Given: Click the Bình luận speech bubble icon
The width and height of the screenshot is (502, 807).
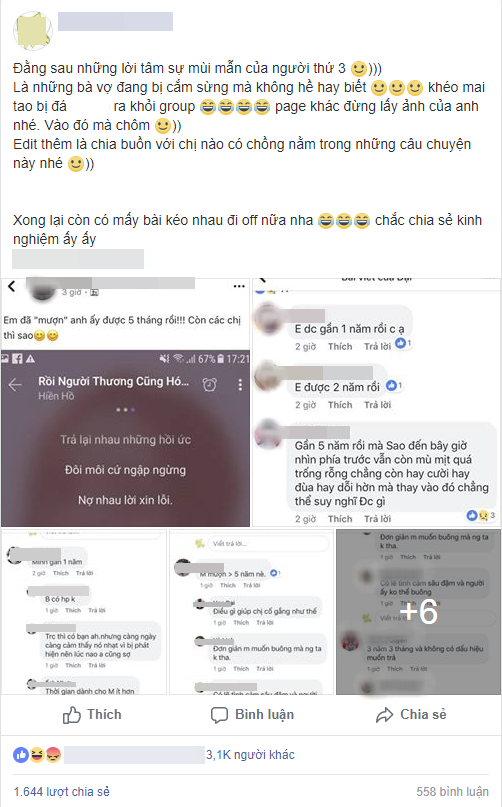Looking at the screenshot, I should coord(219,715).
